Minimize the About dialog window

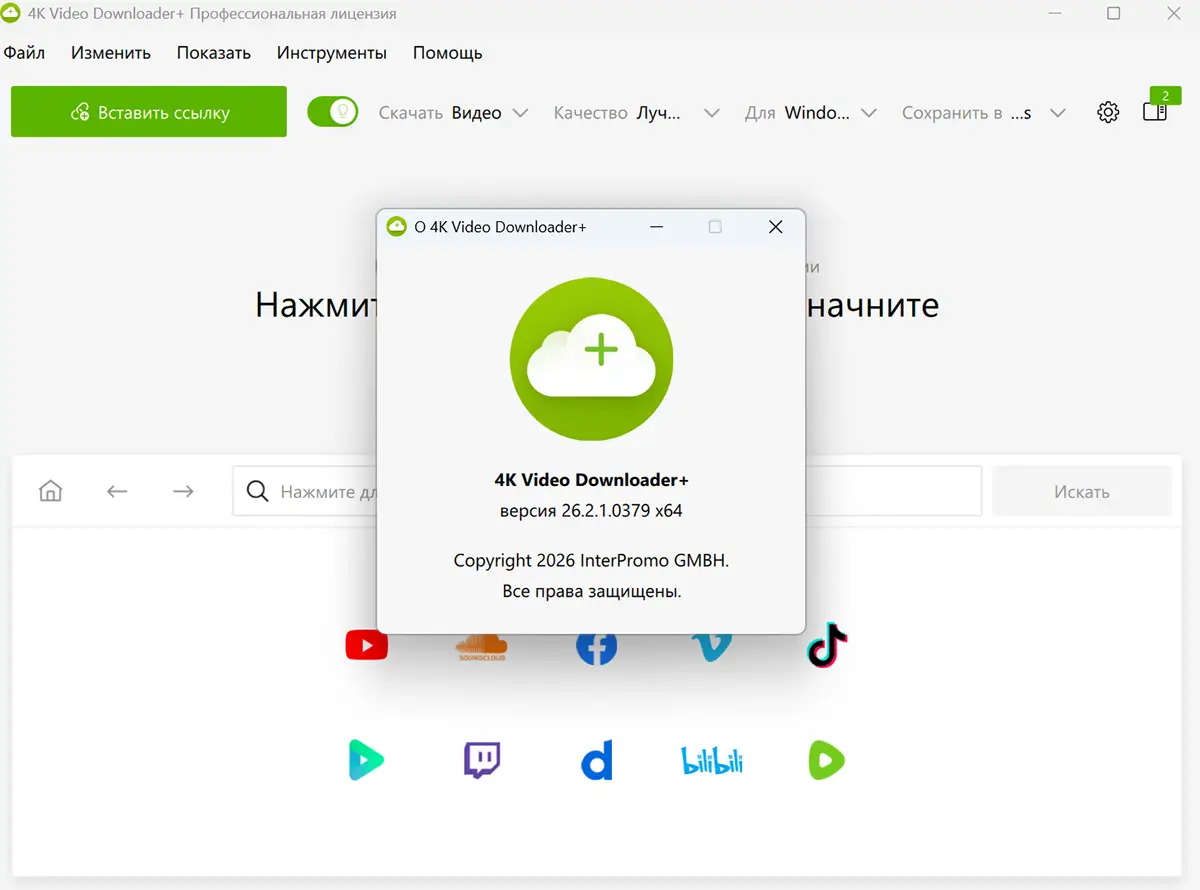point(656,227)
